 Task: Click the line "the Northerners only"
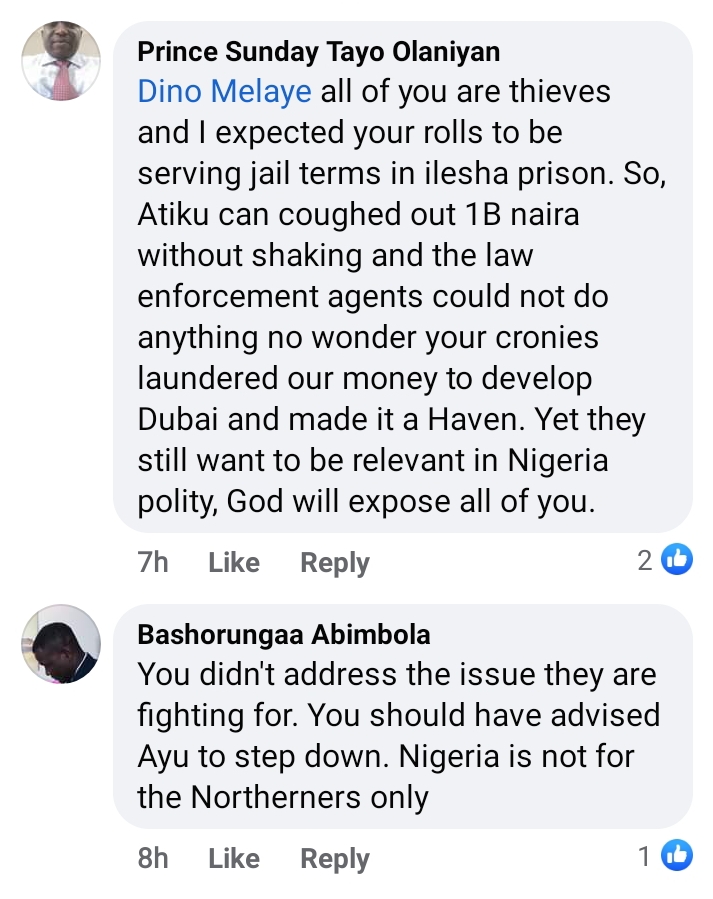coord(283,798)
